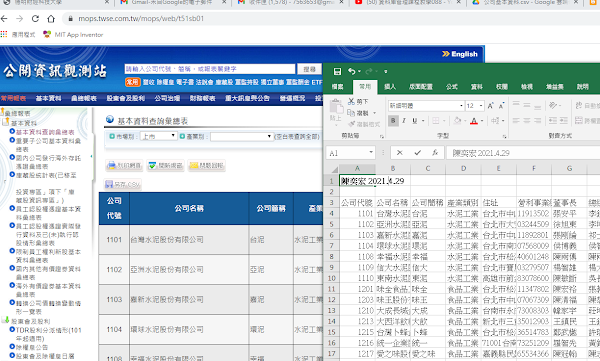The width and height of the screenshot is (600, 361).
Task: Click the Excel formula bar text
Action: pos(481,153)
